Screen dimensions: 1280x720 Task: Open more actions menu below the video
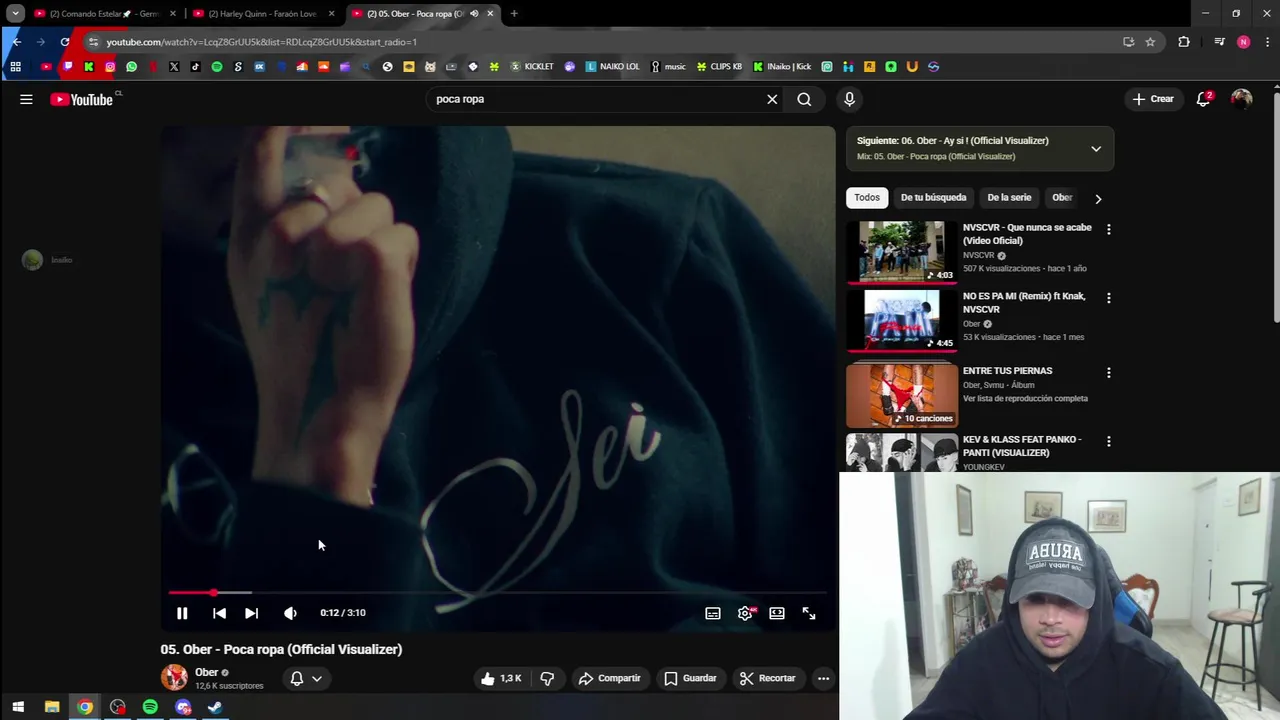(x=823, y=679)
